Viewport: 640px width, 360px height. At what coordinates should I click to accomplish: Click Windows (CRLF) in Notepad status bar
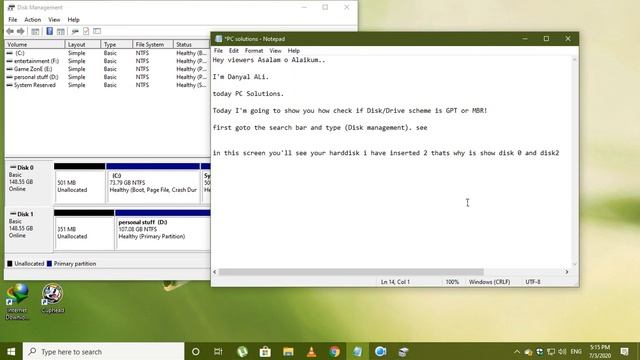point(489,282)
